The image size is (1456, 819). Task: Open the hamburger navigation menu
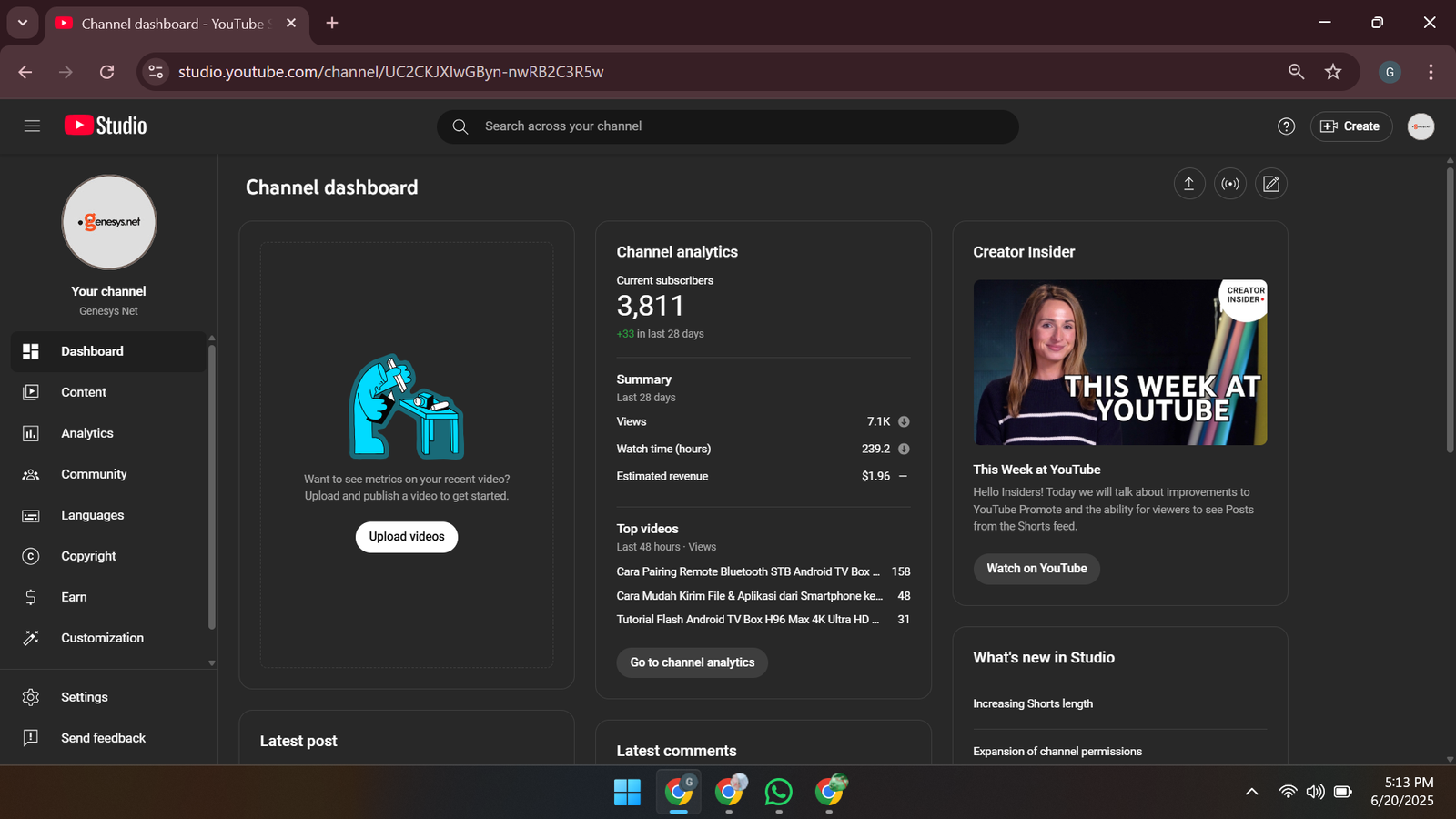tap(32, 126)
